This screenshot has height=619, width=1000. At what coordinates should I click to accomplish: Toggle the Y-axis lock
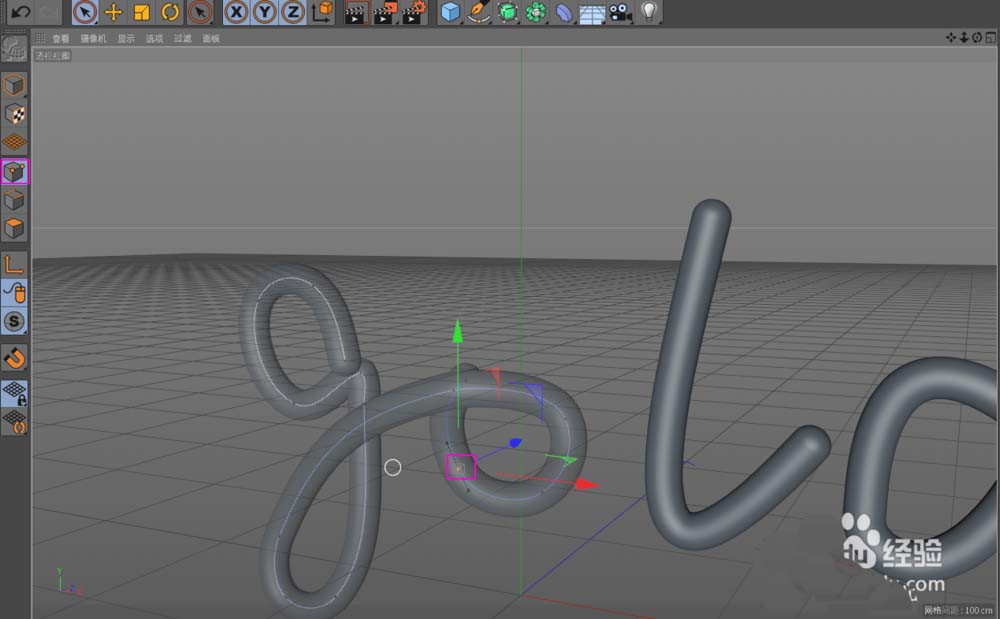pyautogui.click(x=264, y=12)
